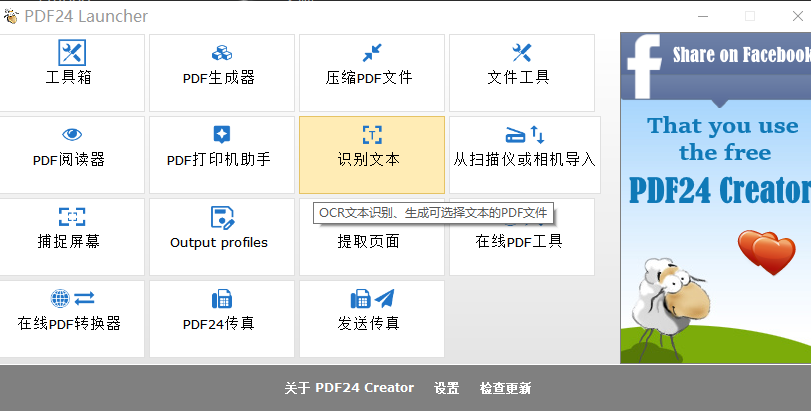The height and width of the screenshot is (411, 811).
Task: Click the PDF阅读器 eye icon
Action: 72,134
